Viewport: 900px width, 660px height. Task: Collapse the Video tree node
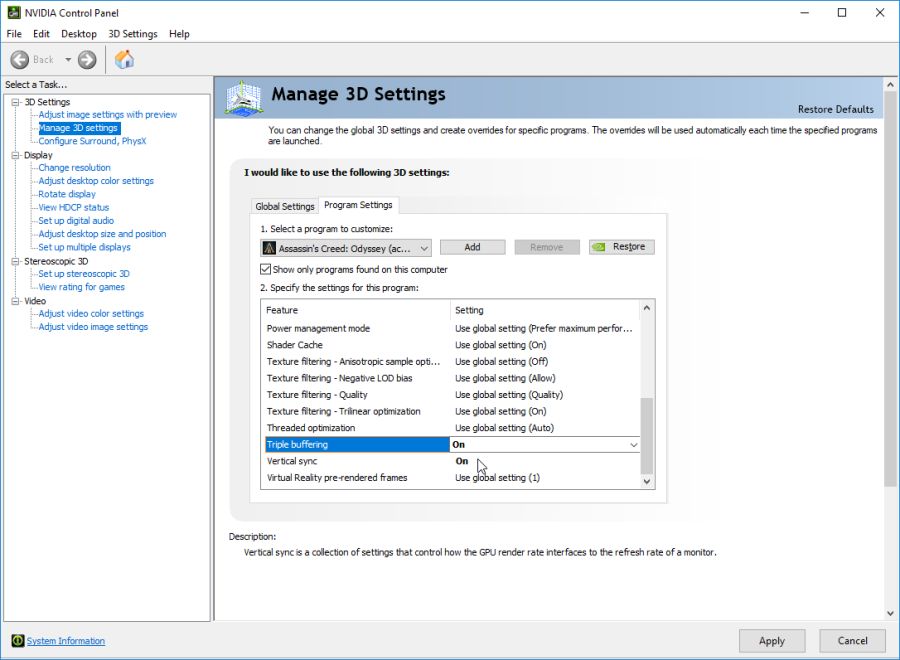pyautogui.click(x=15, y=301)
